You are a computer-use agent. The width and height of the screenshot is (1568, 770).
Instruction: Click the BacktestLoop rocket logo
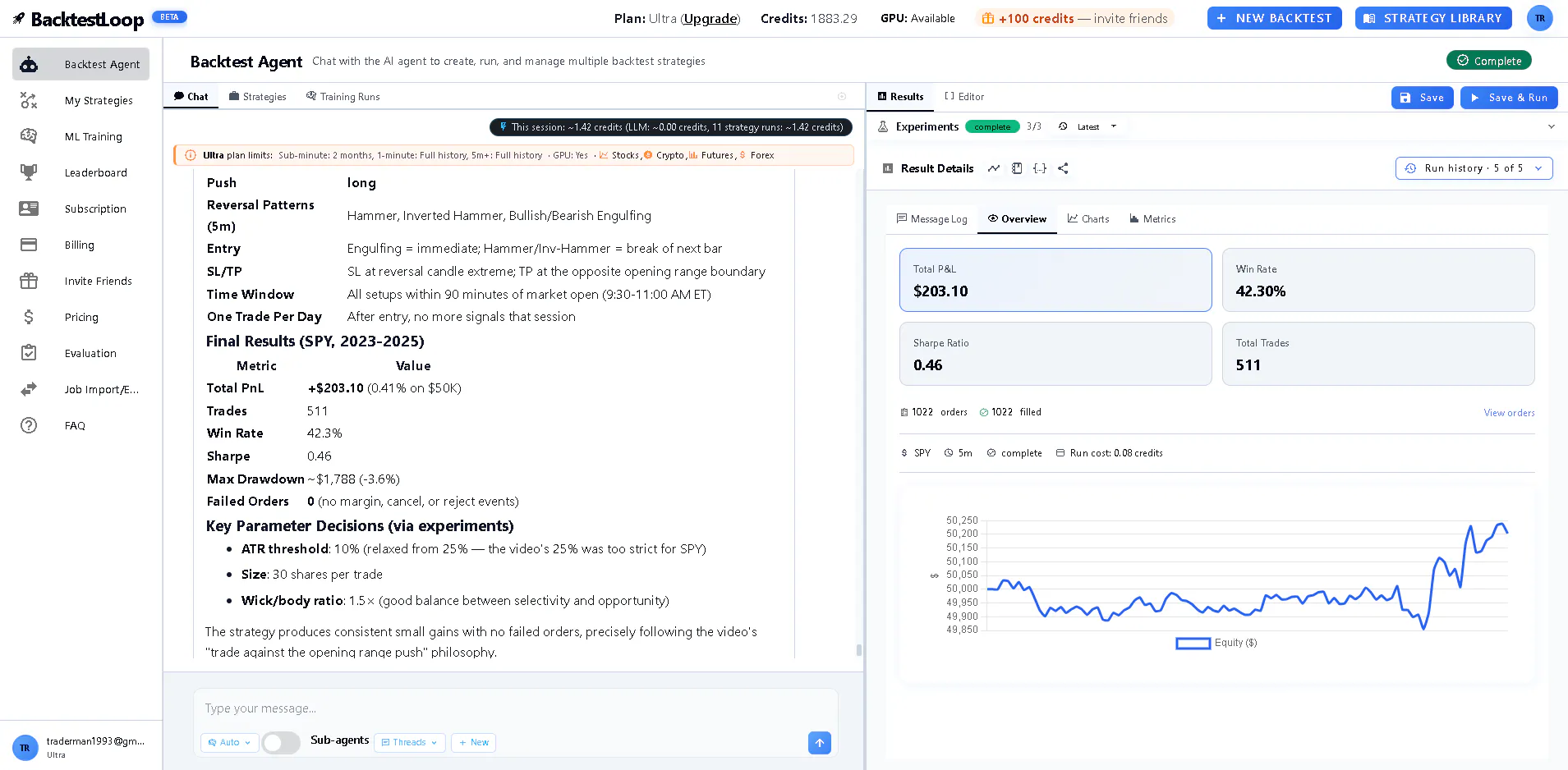click(x=19, y=18)
